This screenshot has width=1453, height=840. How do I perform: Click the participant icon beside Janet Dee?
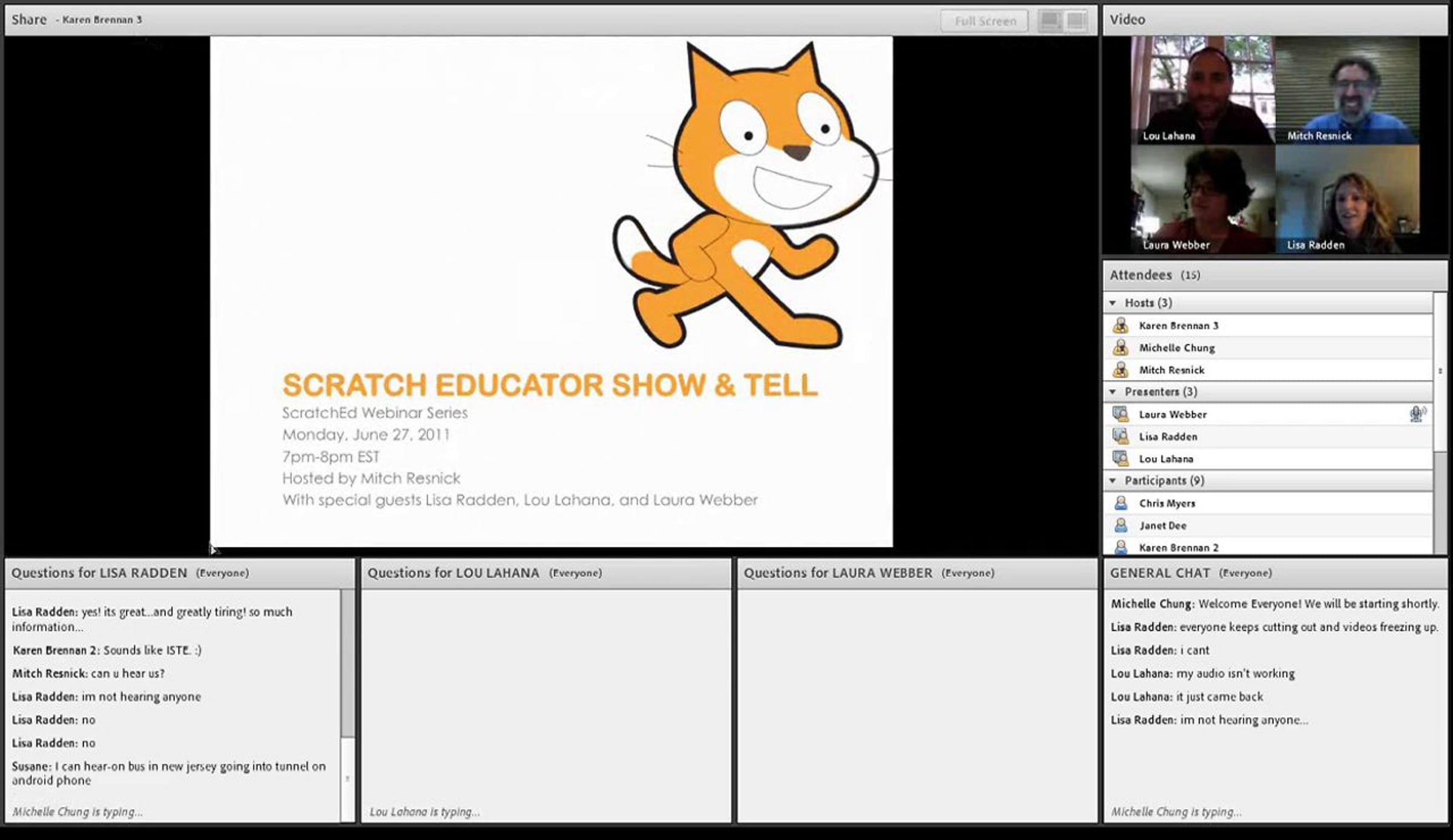(1121, 525)
